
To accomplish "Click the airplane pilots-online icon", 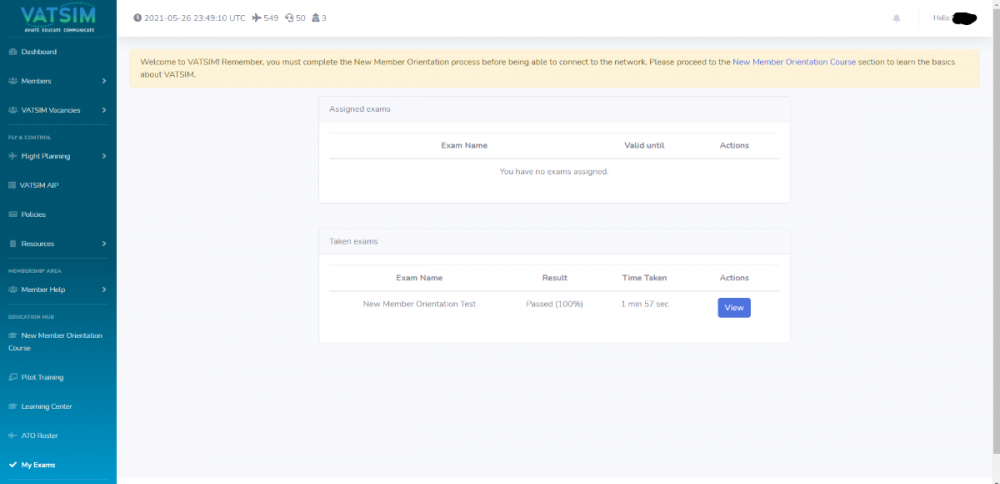I will tap(256, 18).
